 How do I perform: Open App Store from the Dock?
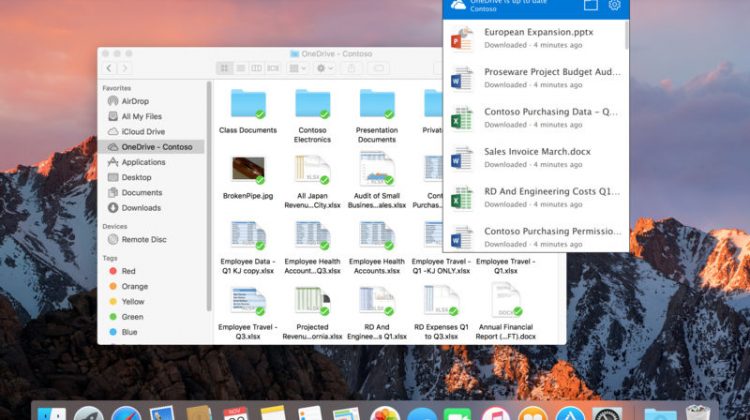pos(570,414)
